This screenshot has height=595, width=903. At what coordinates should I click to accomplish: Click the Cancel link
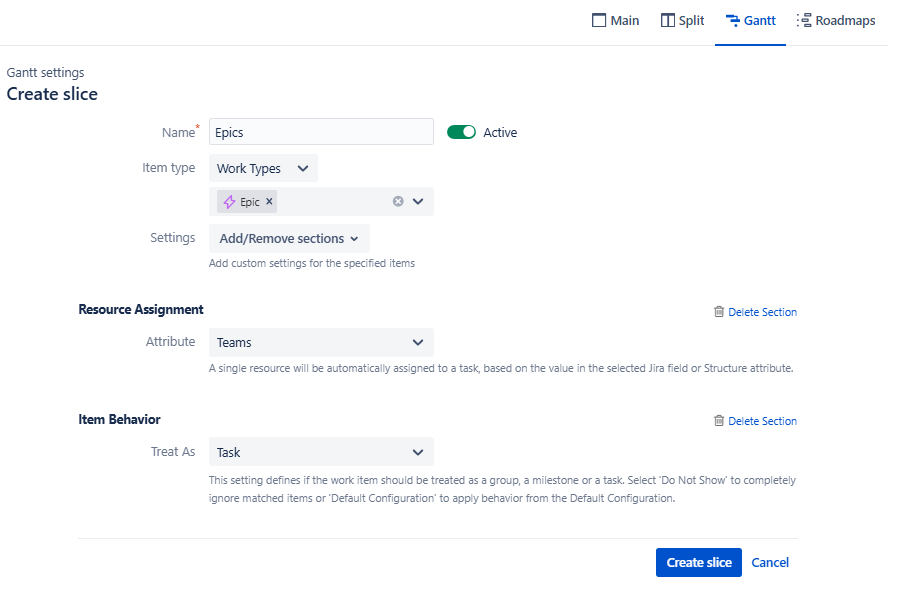click(x=770, y=563)
